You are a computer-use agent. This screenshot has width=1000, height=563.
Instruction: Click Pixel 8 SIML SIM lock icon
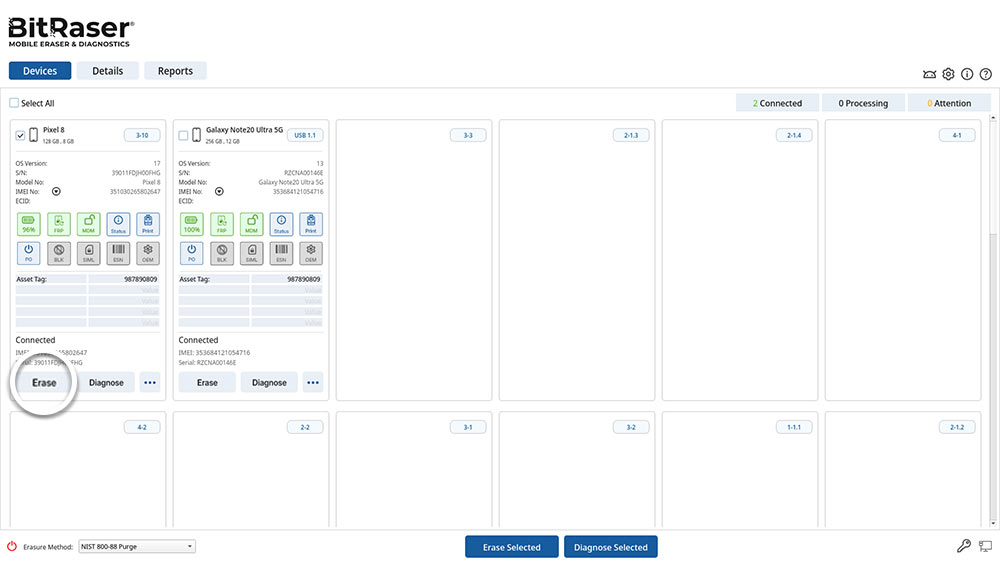pos(89,253)
